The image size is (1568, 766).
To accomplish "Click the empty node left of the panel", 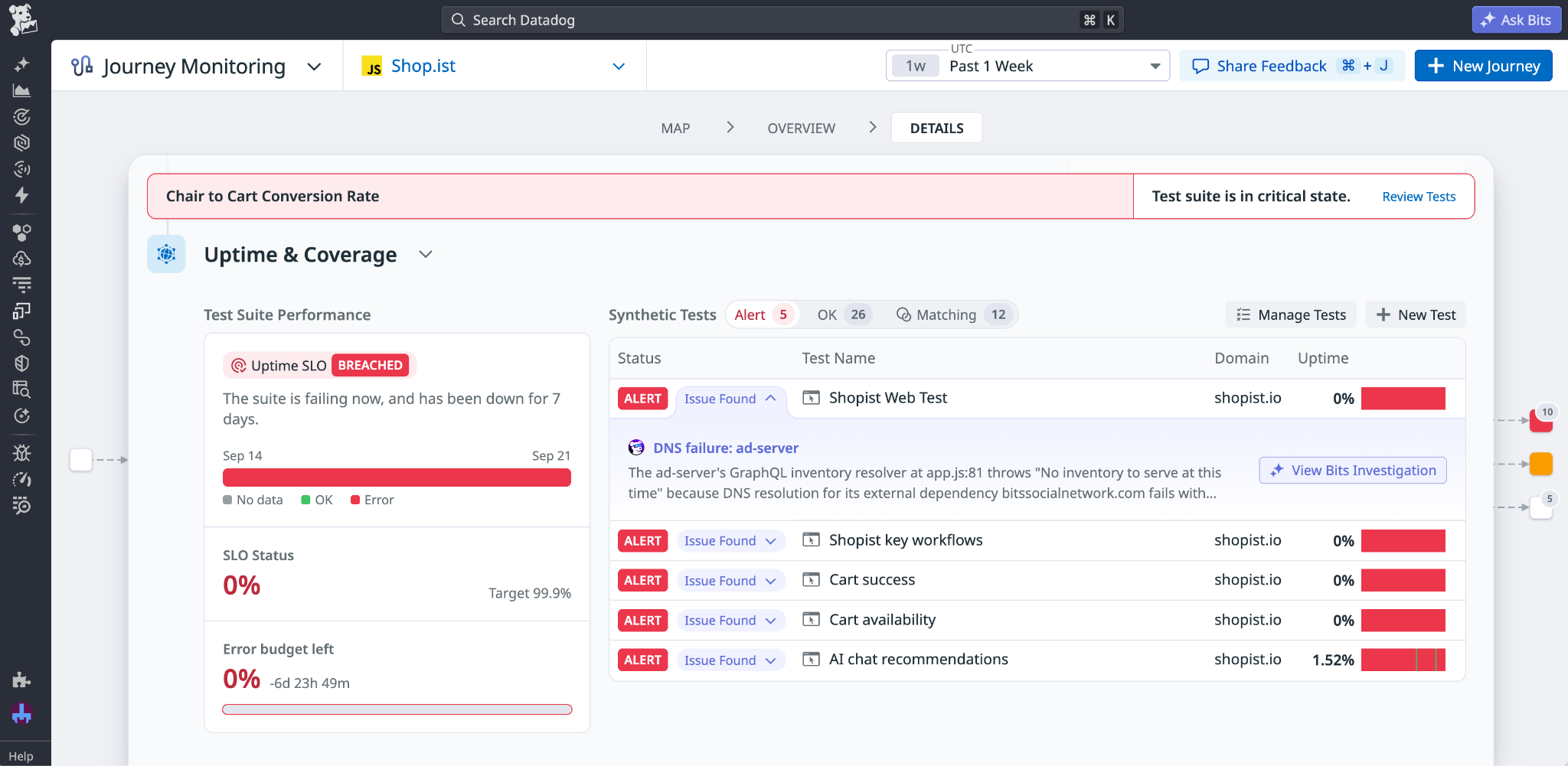I will click(81, 460).
